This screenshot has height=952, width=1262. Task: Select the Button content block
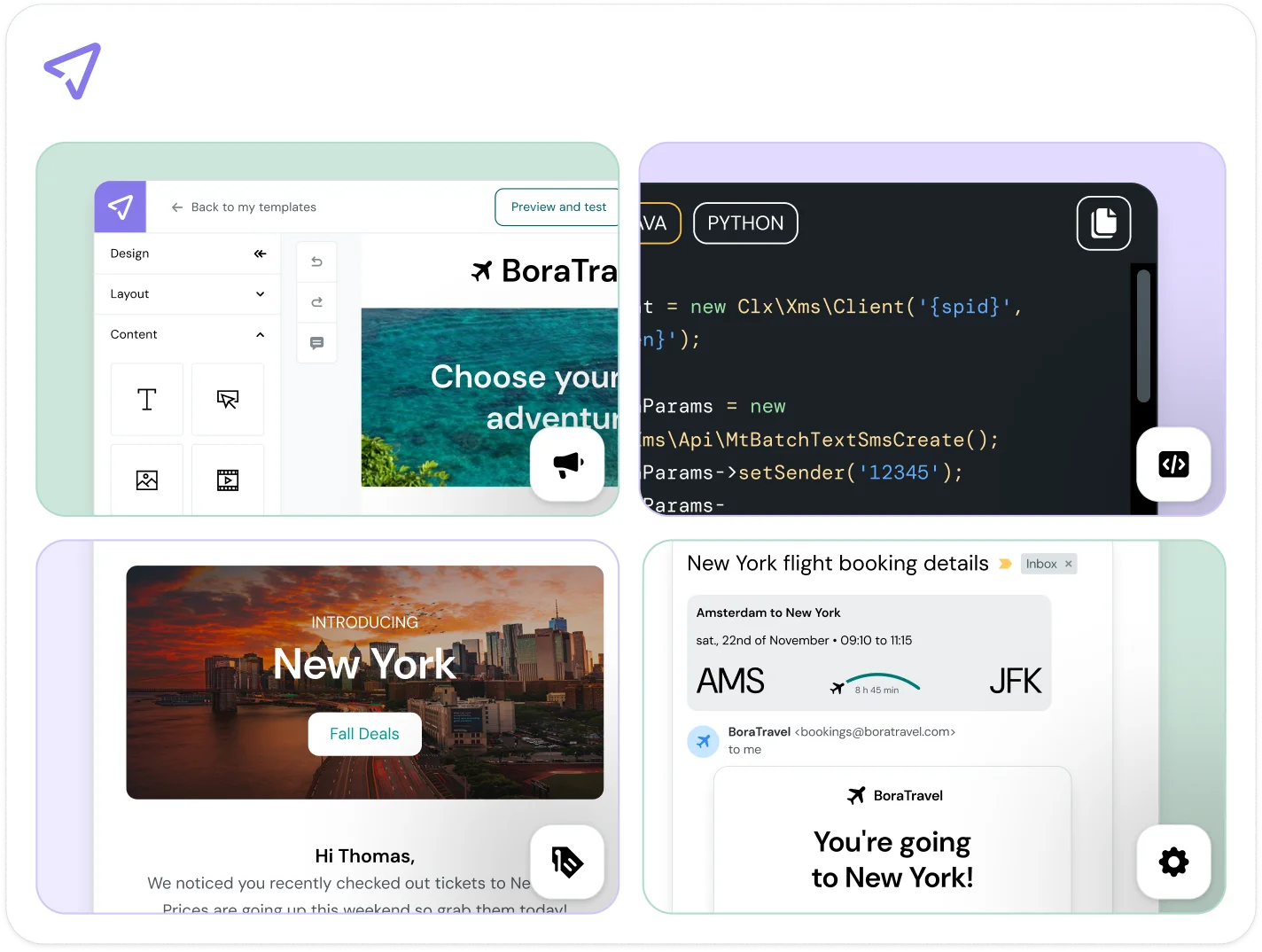click(228, 399)
